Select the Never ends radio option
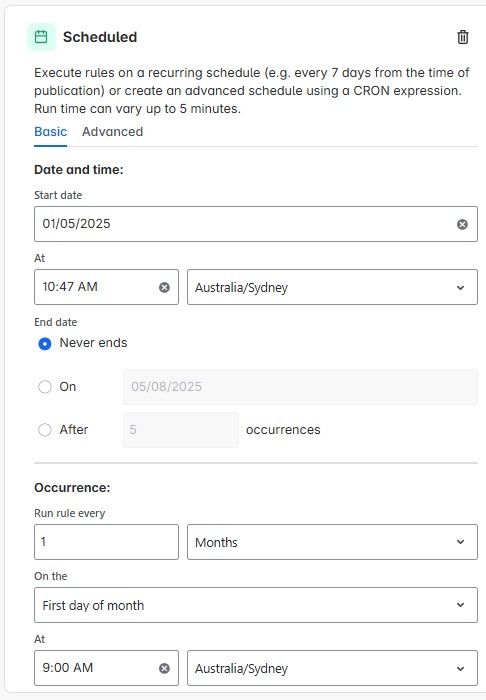This screenshot has width=486, height=700. tap(45, 344)
